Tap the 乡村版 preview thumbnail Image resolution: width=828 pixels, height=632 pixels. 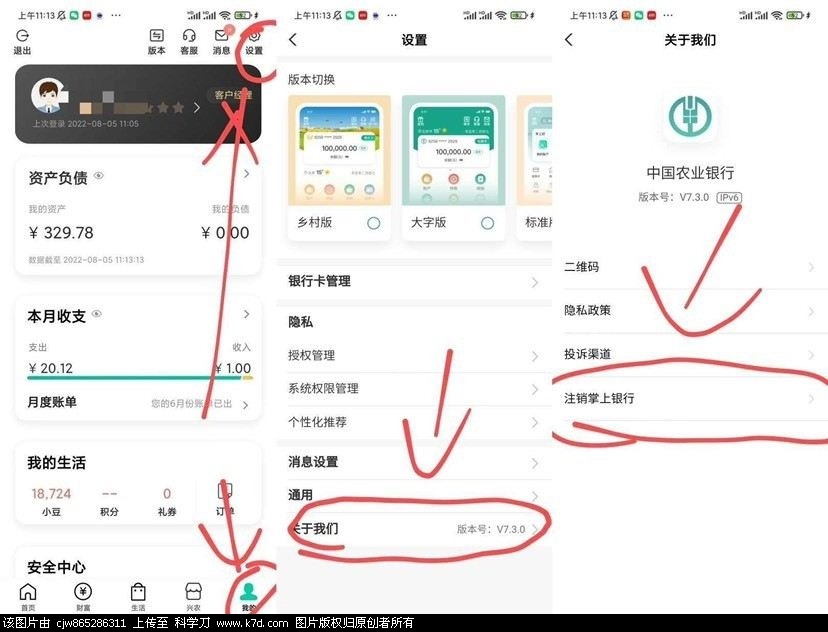(x=340, y=150)
